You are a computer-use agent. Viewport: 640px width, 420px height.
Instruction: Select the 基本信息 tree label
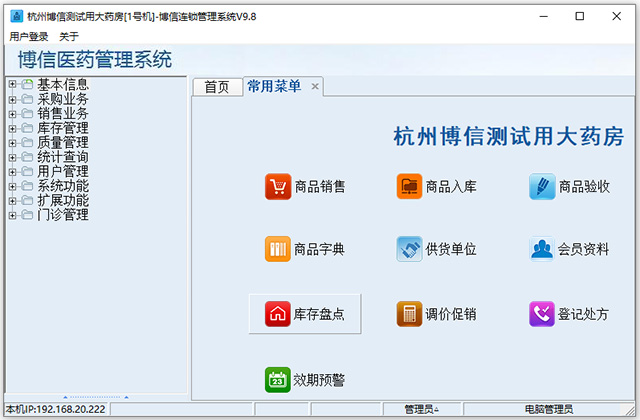[x=63, y=84]
